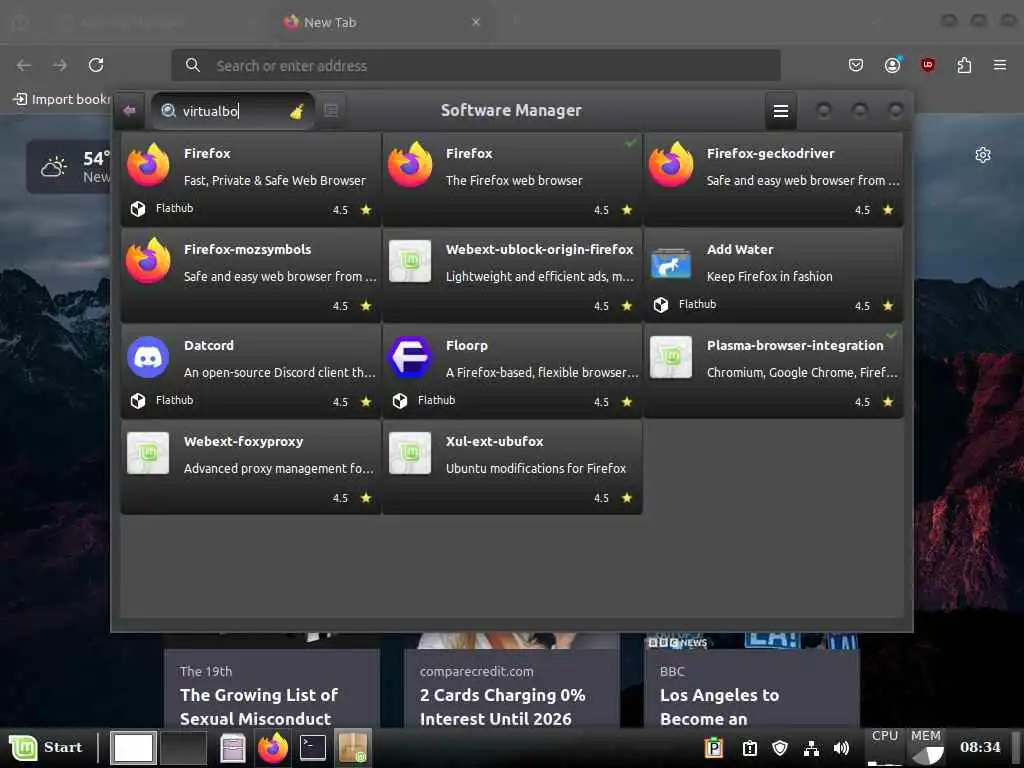Click Software Manager taskbar icon
Image resolution: width=1024 pixels, height=768 pixels.
(x=353, y=748)
